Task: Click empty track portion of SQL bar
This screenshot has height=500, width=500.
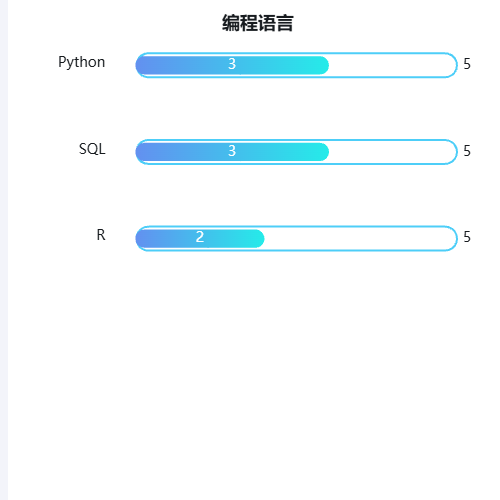Action: [392, 152]
